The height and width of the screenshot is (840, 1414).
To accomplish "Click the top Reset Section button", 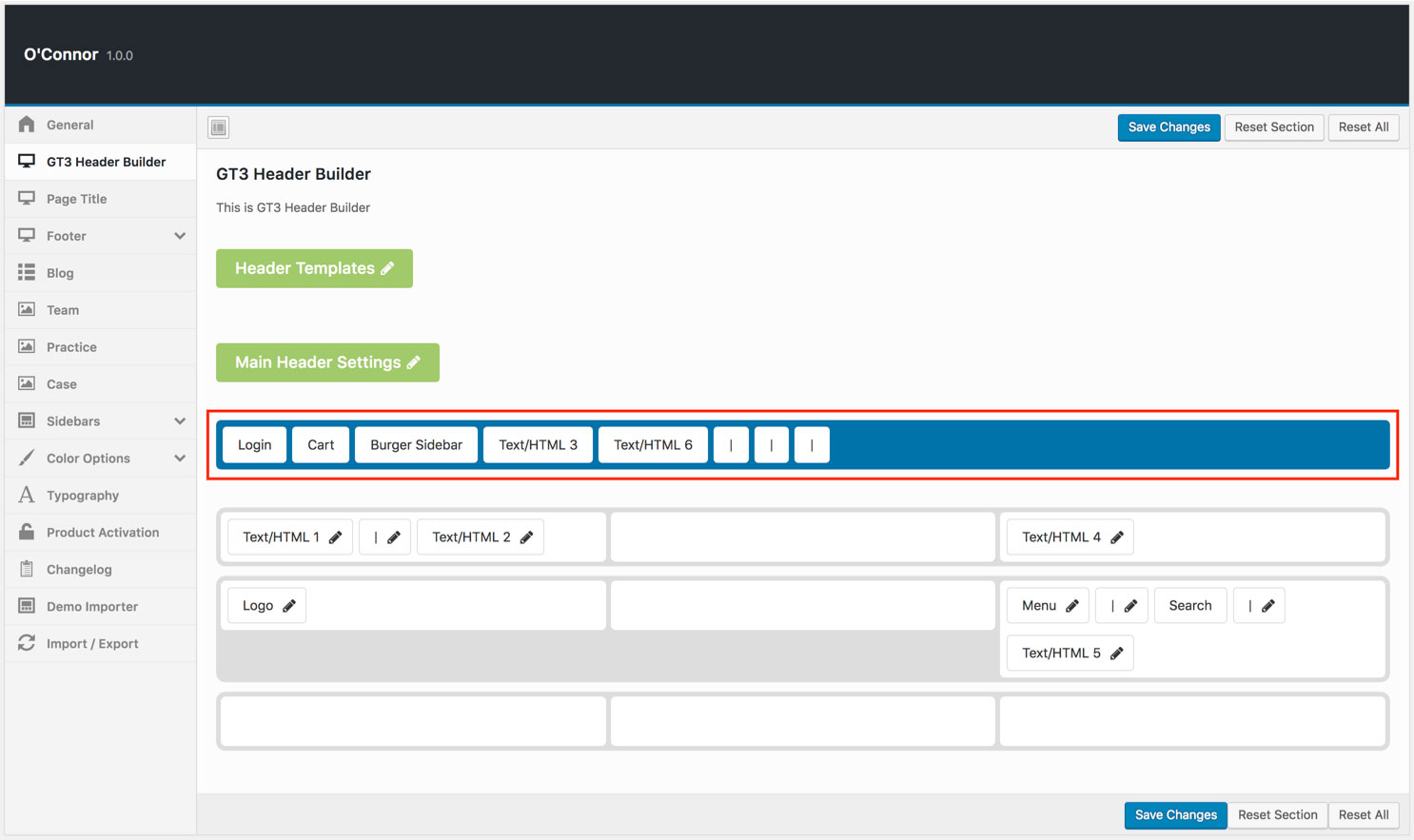I will 1274,127.
